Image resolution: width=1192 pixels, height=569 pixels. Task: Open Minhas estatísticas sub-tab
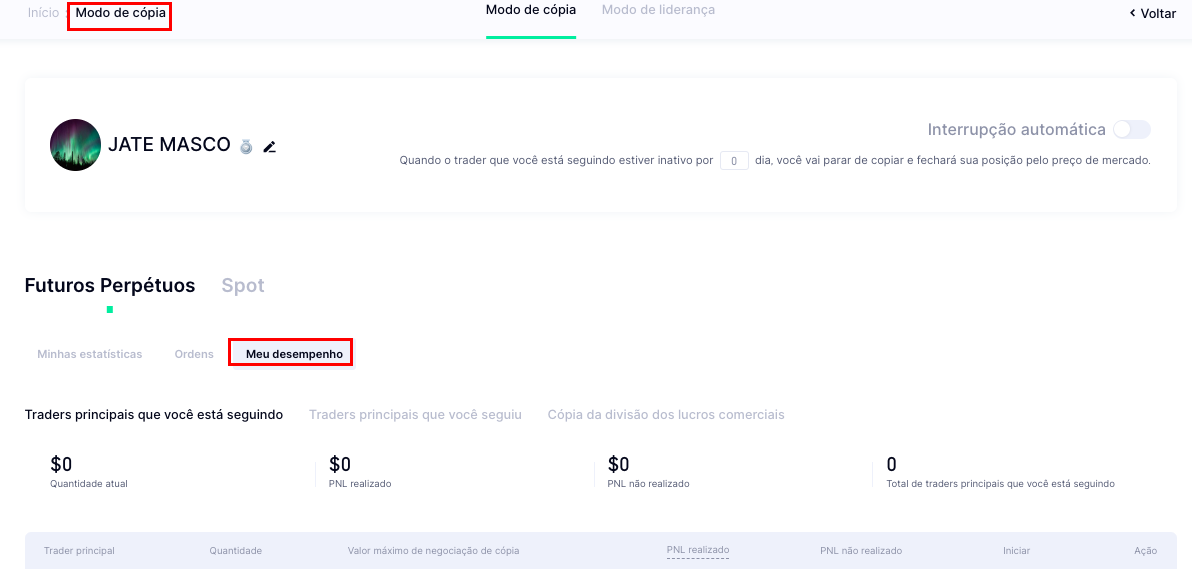pyautogui.click(x=90, y=354)
